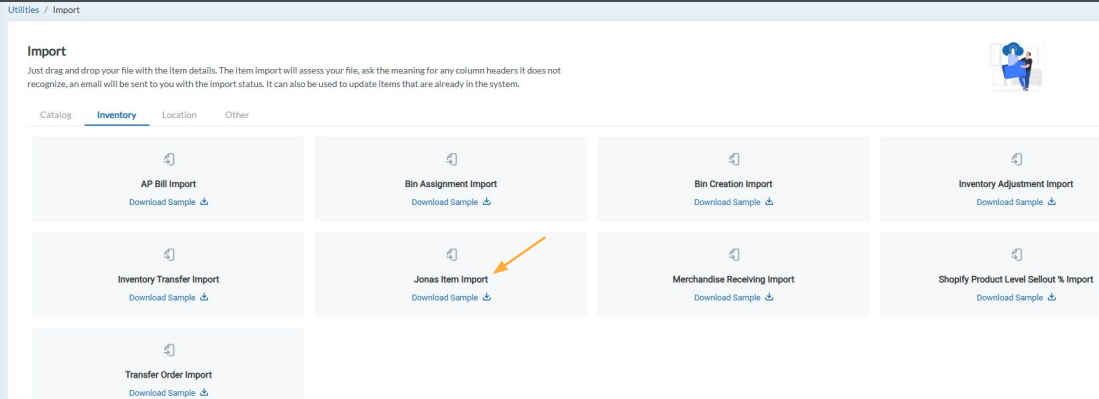Switch to the Other tab
The image size is (1099, 399).
point(237,115)
